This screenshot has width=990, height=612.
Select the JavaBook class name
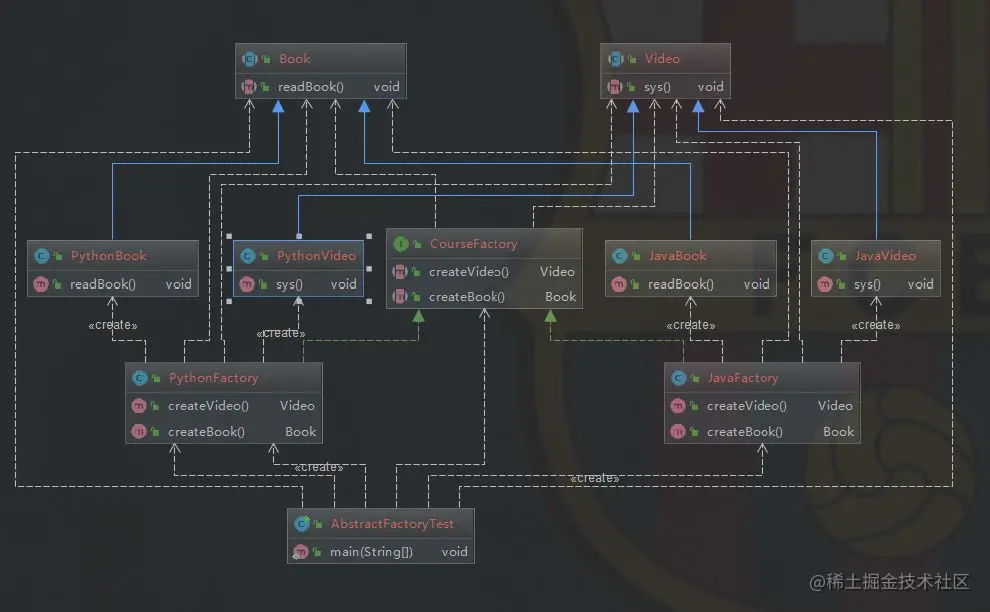click(677, 256)
